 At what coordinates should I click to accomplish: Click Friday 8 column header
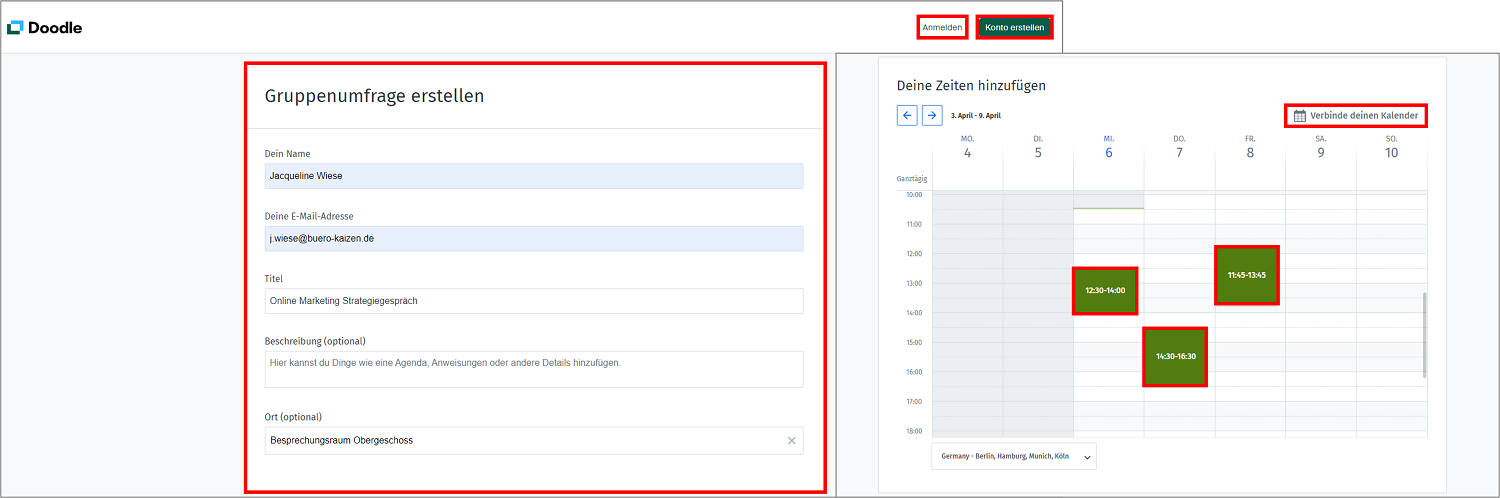[x=1250, y=147]
